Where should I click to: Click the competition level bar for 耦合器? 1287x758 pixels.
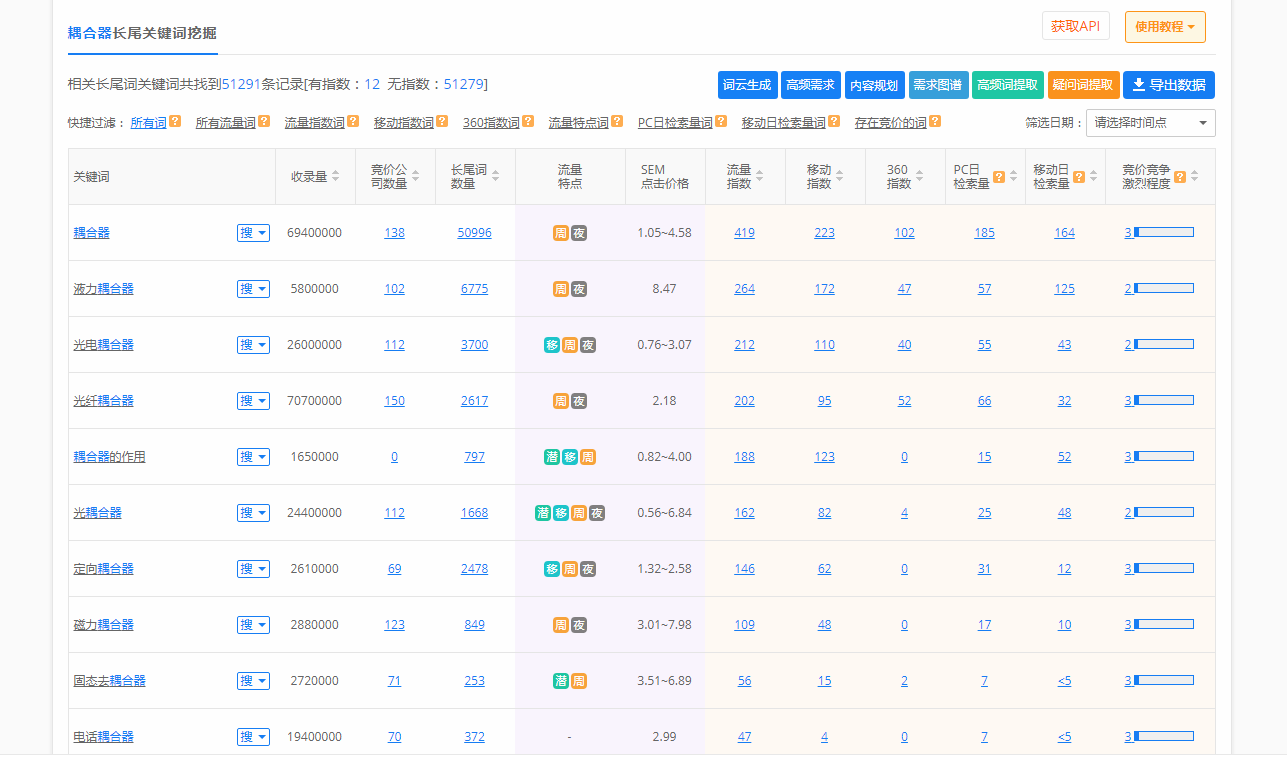click(1163, 233)
